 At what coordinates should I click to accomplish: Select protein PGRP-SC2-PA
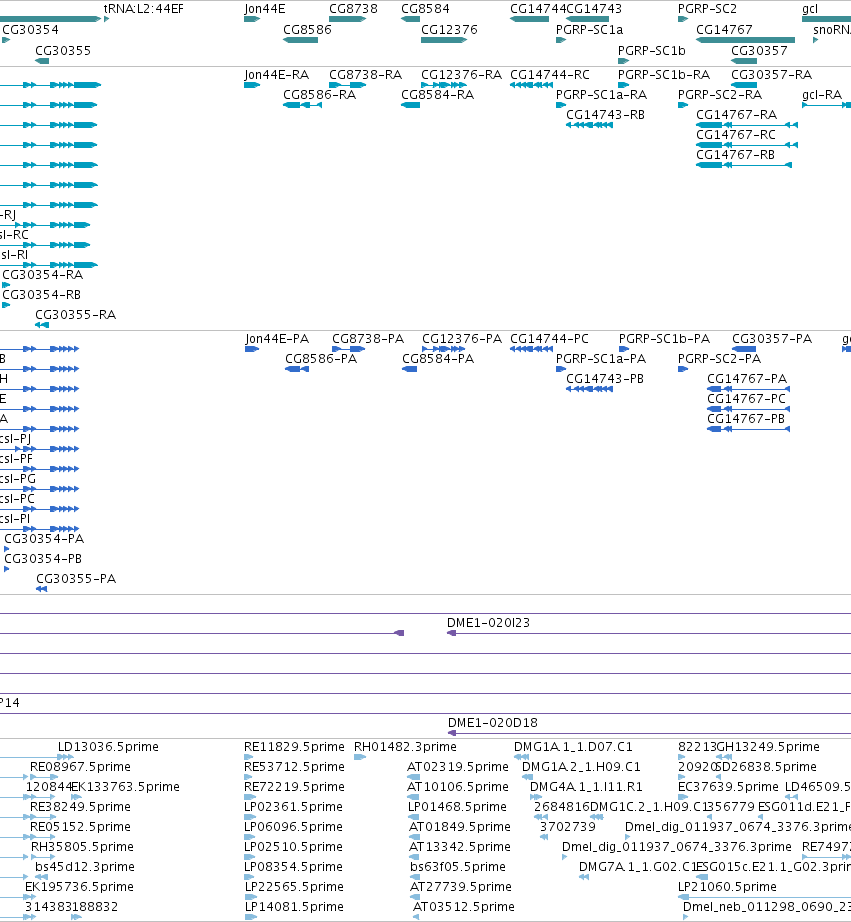719,359
